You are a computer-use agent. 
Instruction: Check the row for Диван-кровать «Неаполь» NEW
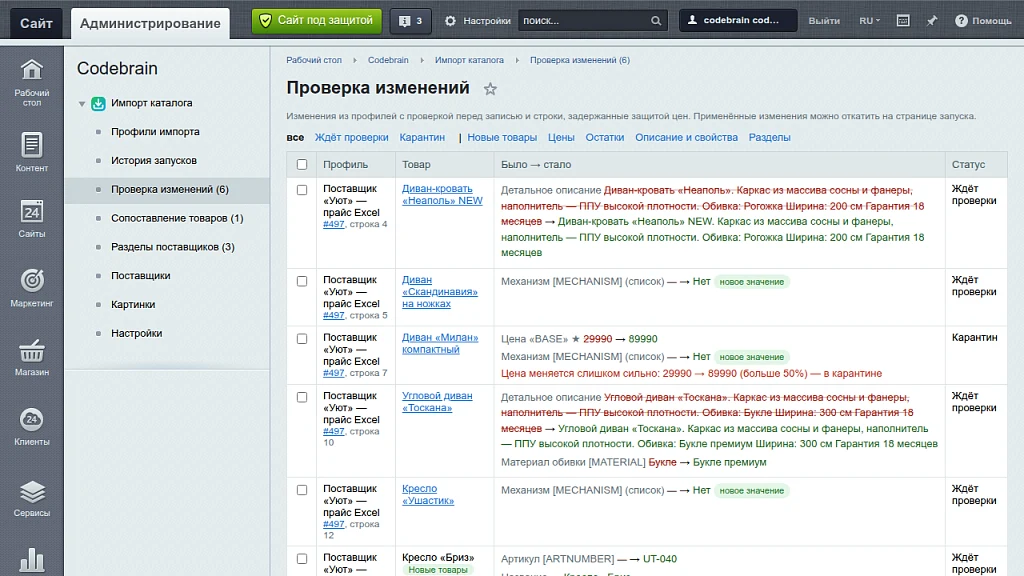(302, 190)
